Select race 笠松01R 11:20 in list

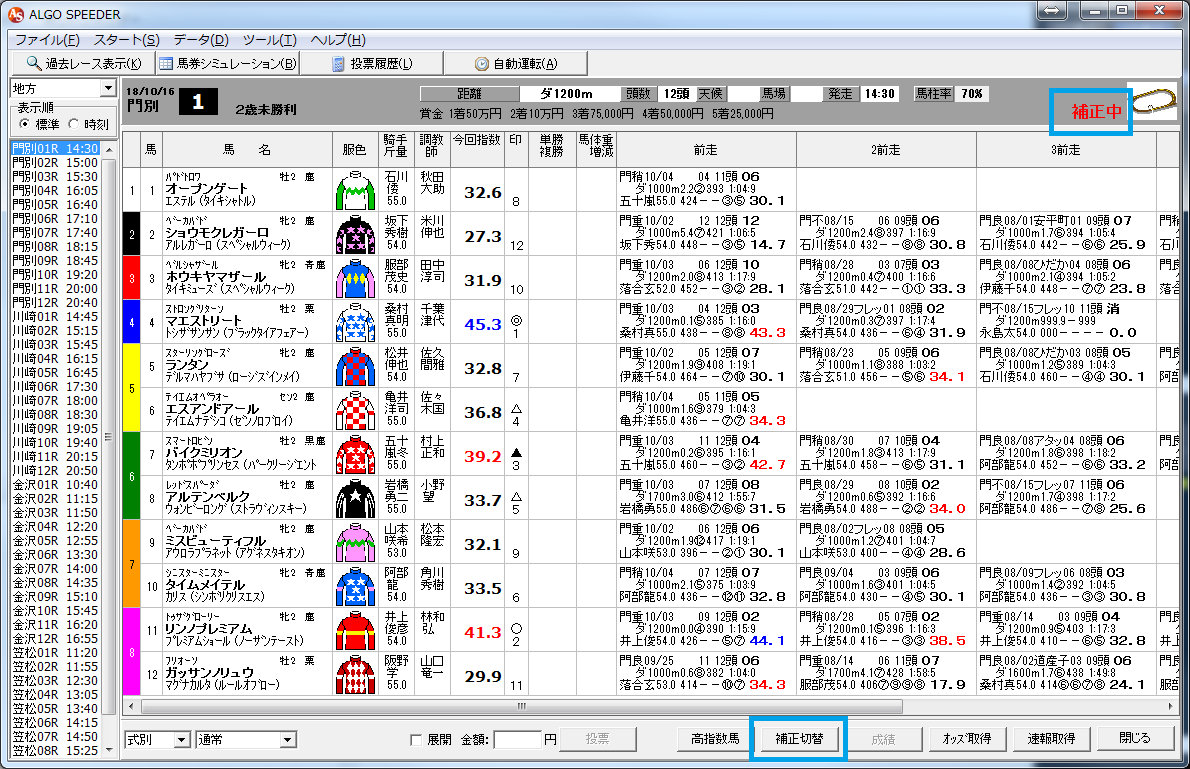(x=55, y=653)
